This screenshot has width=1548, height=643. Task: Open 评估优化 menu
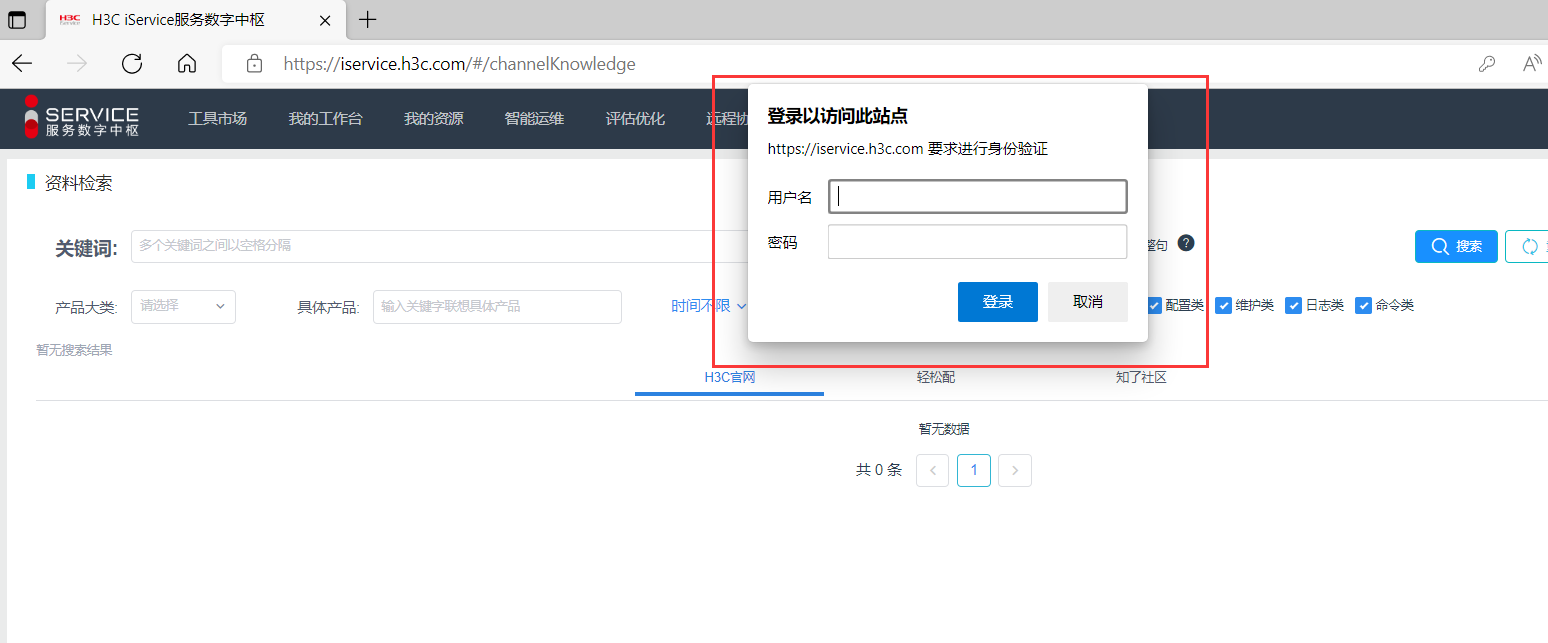tap(635, 118)
